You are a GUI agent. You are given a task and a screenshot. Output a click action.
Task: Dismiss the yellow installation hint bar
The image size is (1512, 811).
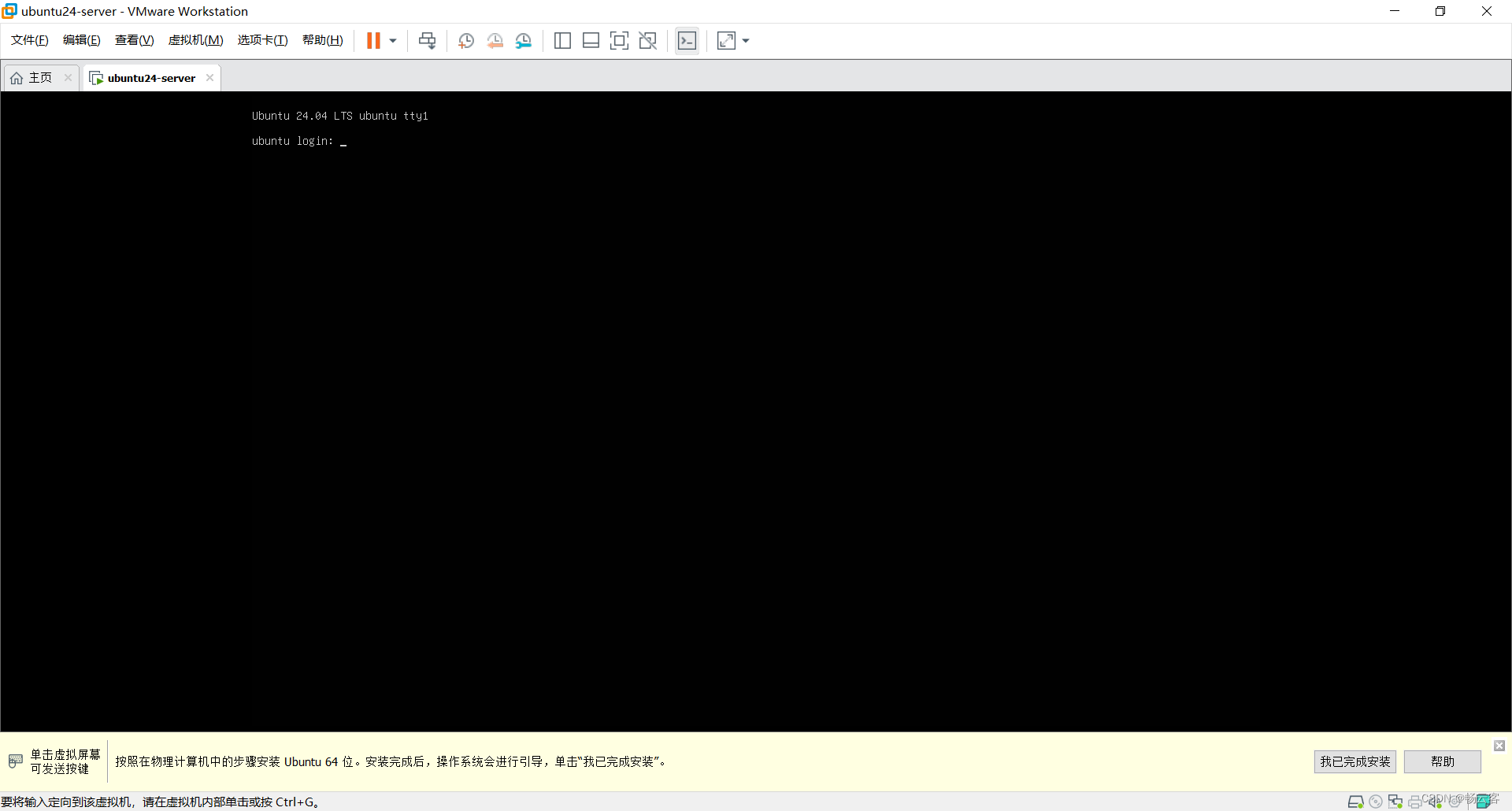(x=1499, y=745)
